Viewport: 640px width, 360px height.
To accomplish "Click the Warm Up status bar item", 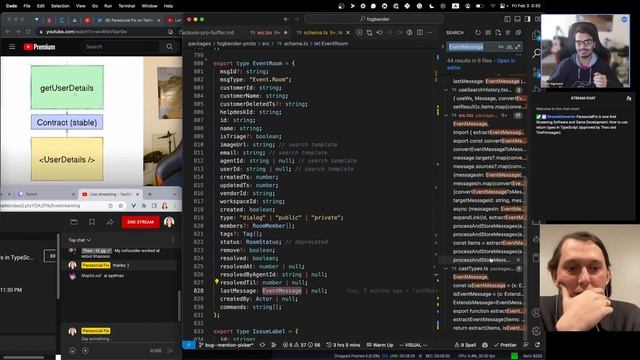I will coord(380,345).
